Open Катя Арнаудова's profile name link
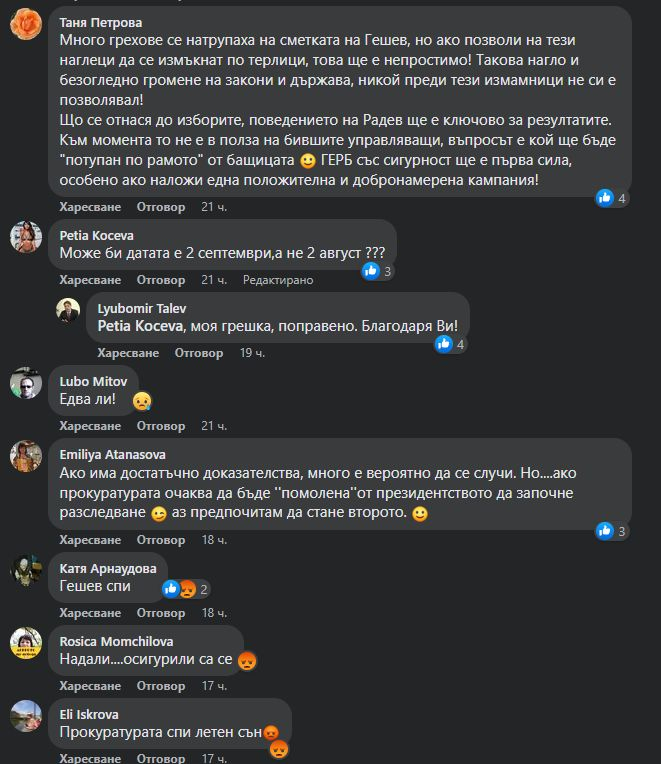 [108, 569]
